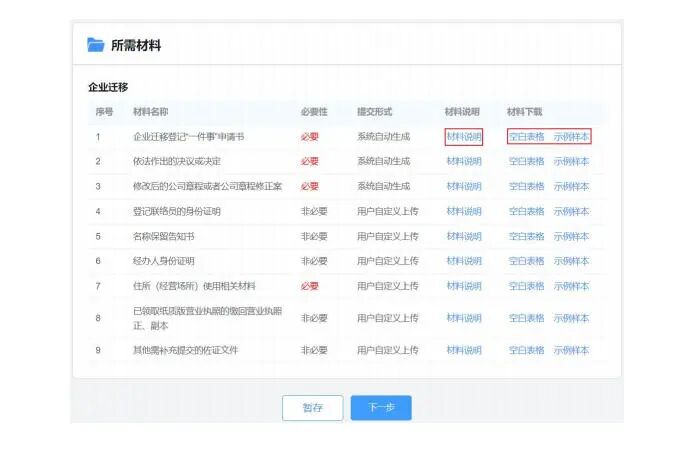
Task: Download 空白表格 for 住所（经营场所）使用相关材料
Action: (x=526, y=286)
